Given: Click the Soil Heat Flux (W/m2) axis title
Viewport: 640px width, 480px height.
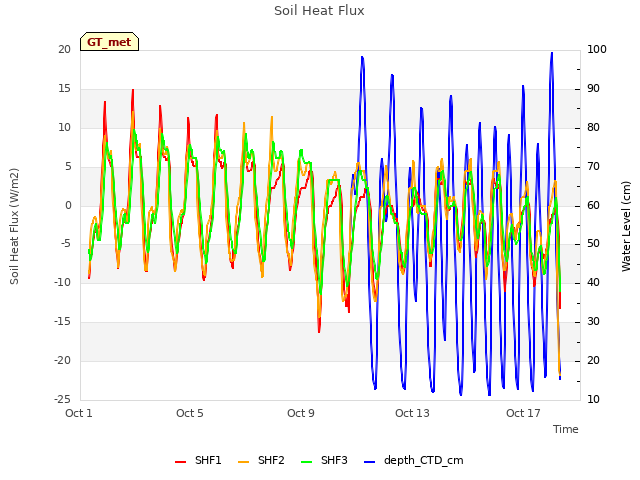Looking at the screenshot, I should click(x=14, y=226).
